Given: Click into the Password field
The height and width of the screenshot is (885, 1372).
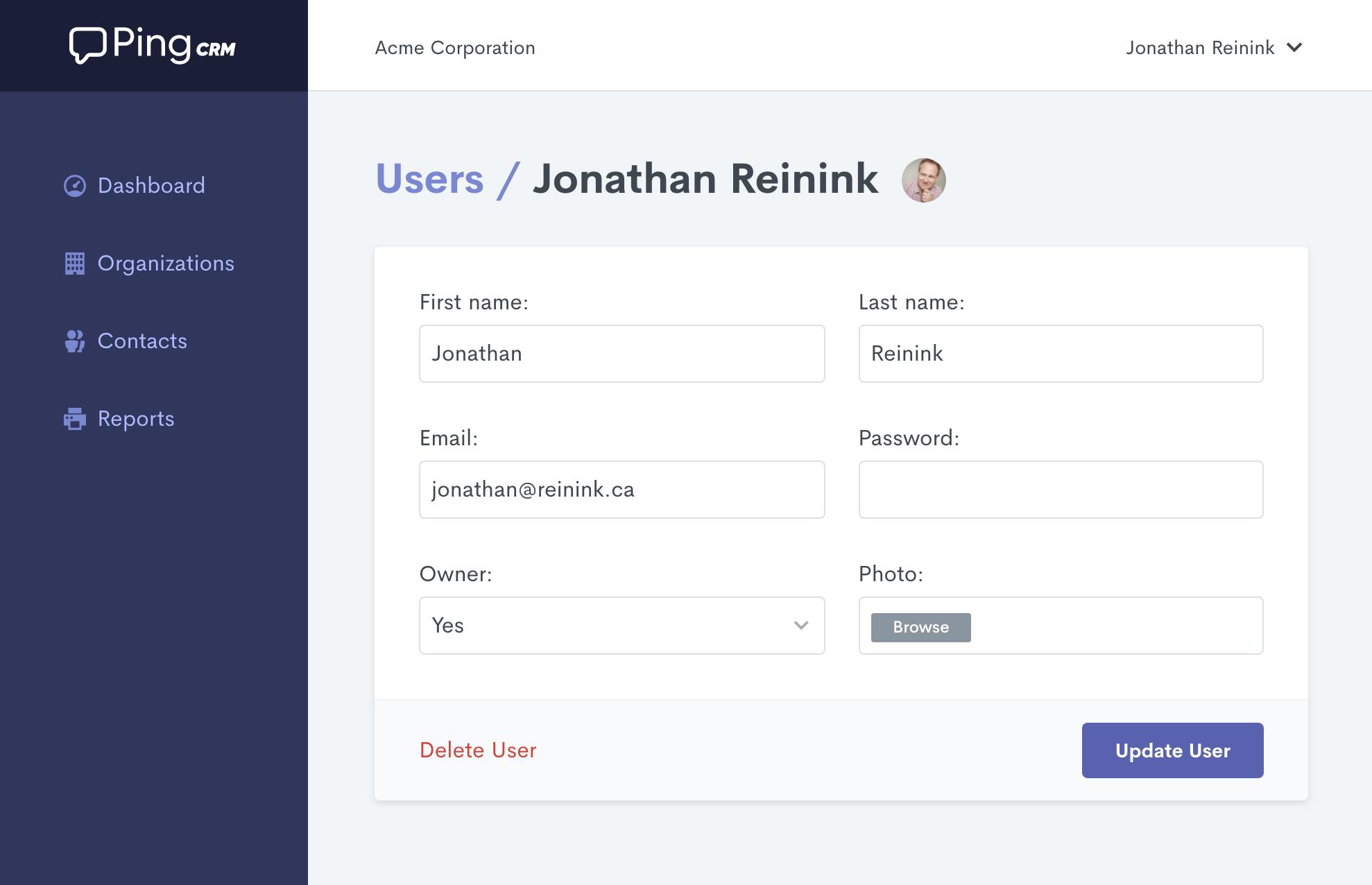Looking at the screenshot, I should (1061, 490).
